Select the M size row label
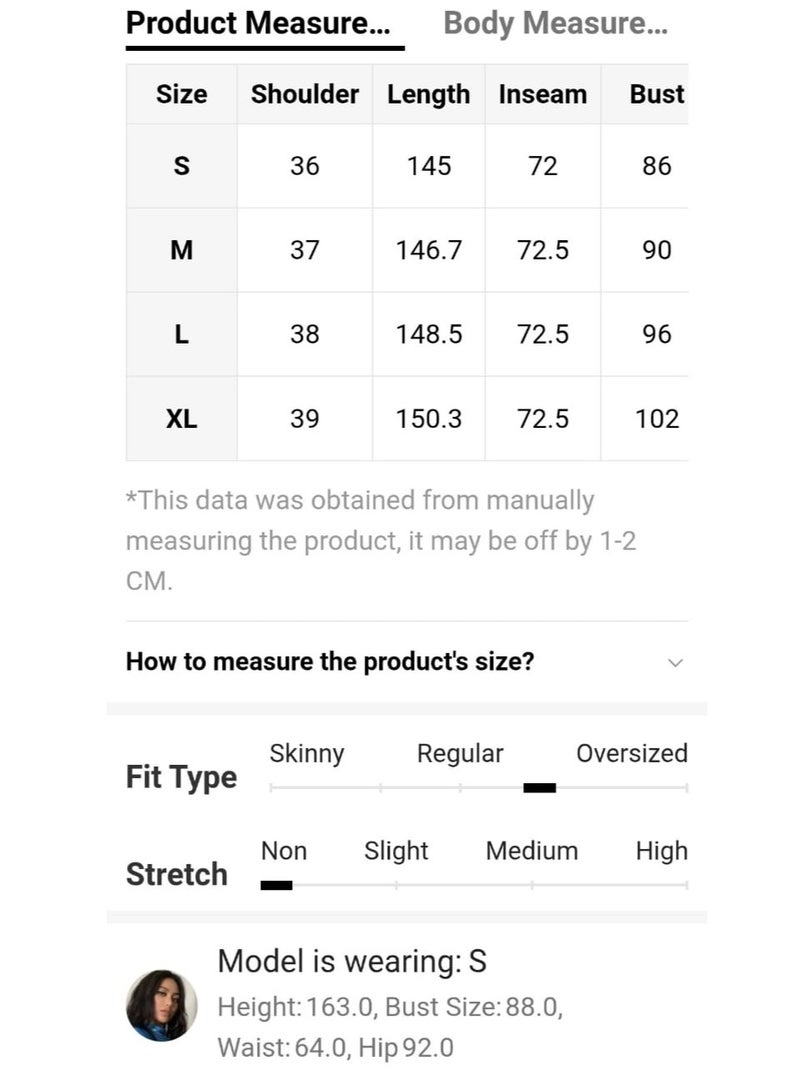Screen dimensions: 800x1091 click(181, 250)
